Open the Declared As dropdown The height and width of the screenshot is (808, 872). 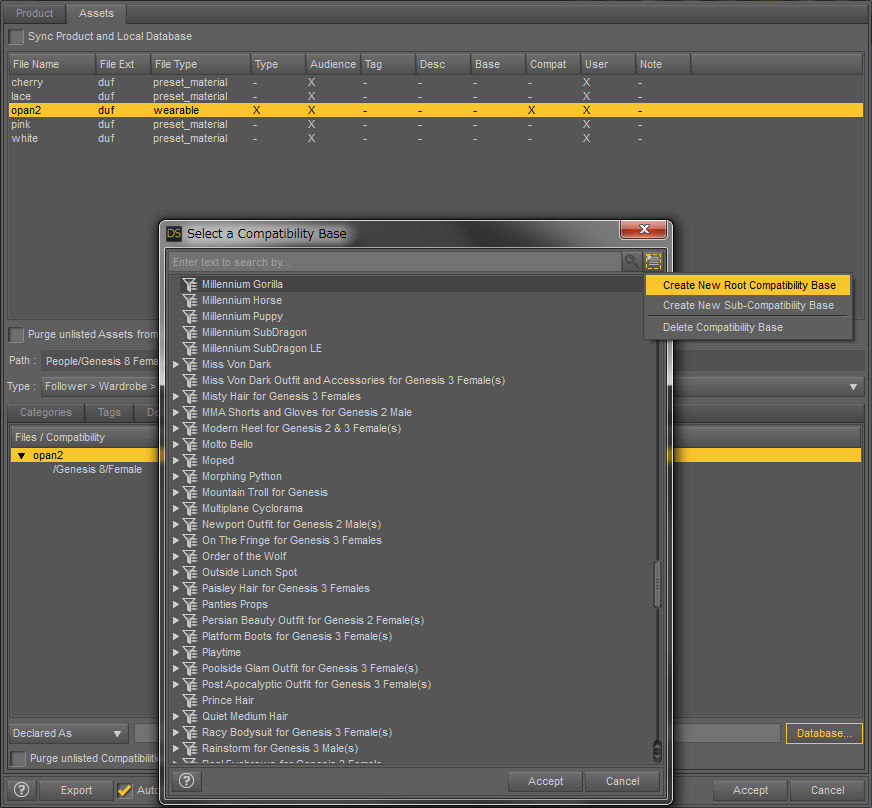click(x=68, y=733)
